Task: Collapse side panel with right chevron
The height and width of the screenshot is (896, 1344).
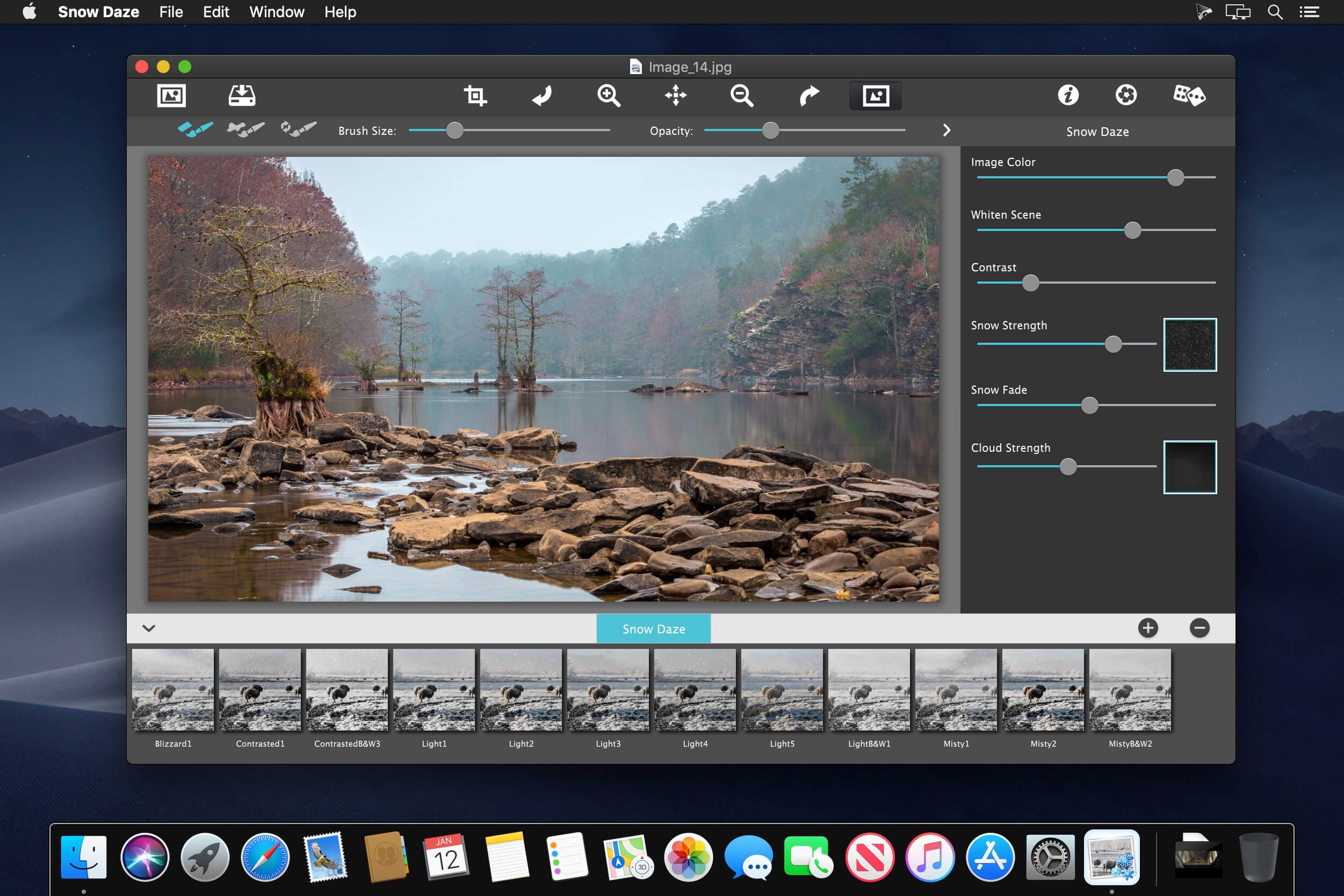Action: (946, 131)
